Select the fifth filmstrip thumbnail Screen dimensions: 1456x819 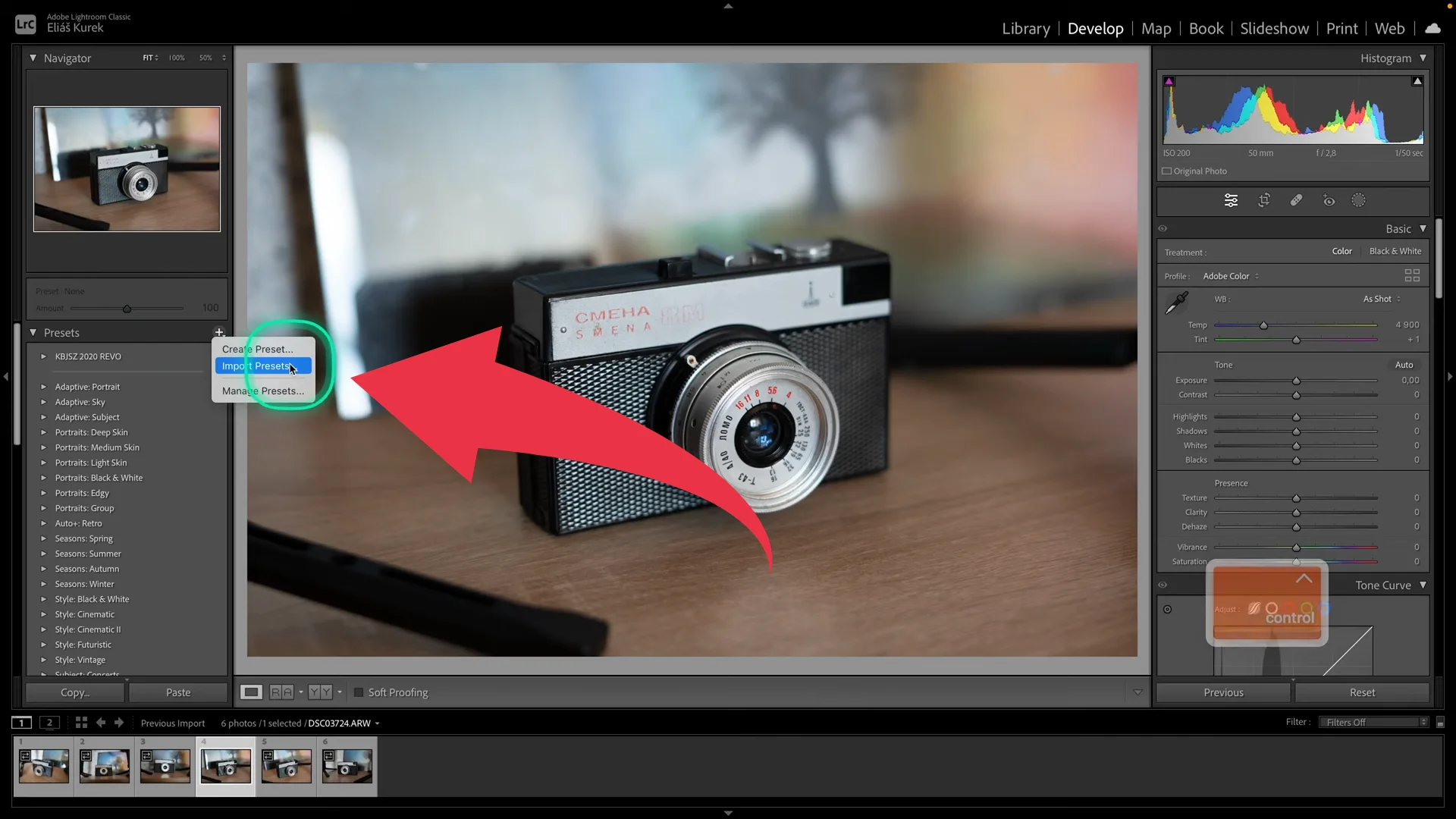(286, 766)
